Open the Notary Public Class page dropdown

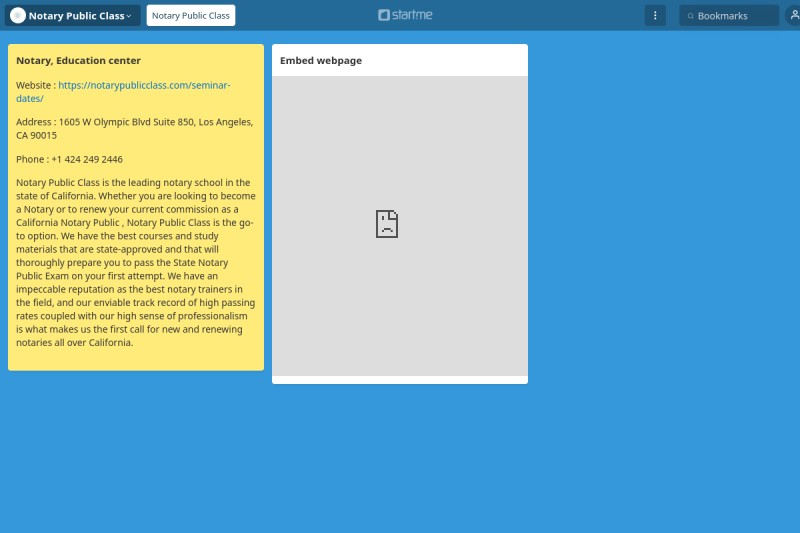coord(72,15)
